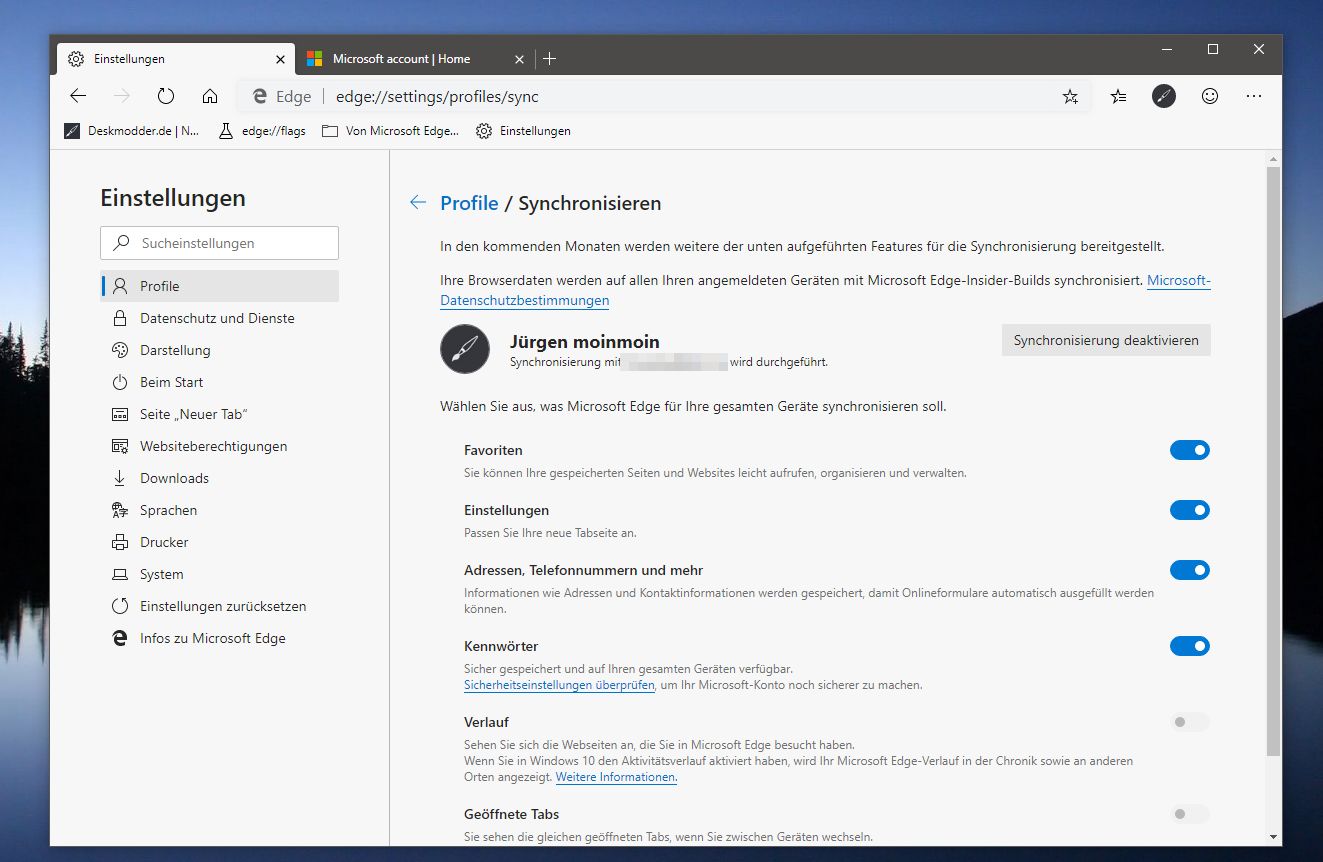Viewport: 1323px width, 862px height.
Task: Open Einstellungen zurücksetzen section
Action: [x=220, y=606]
